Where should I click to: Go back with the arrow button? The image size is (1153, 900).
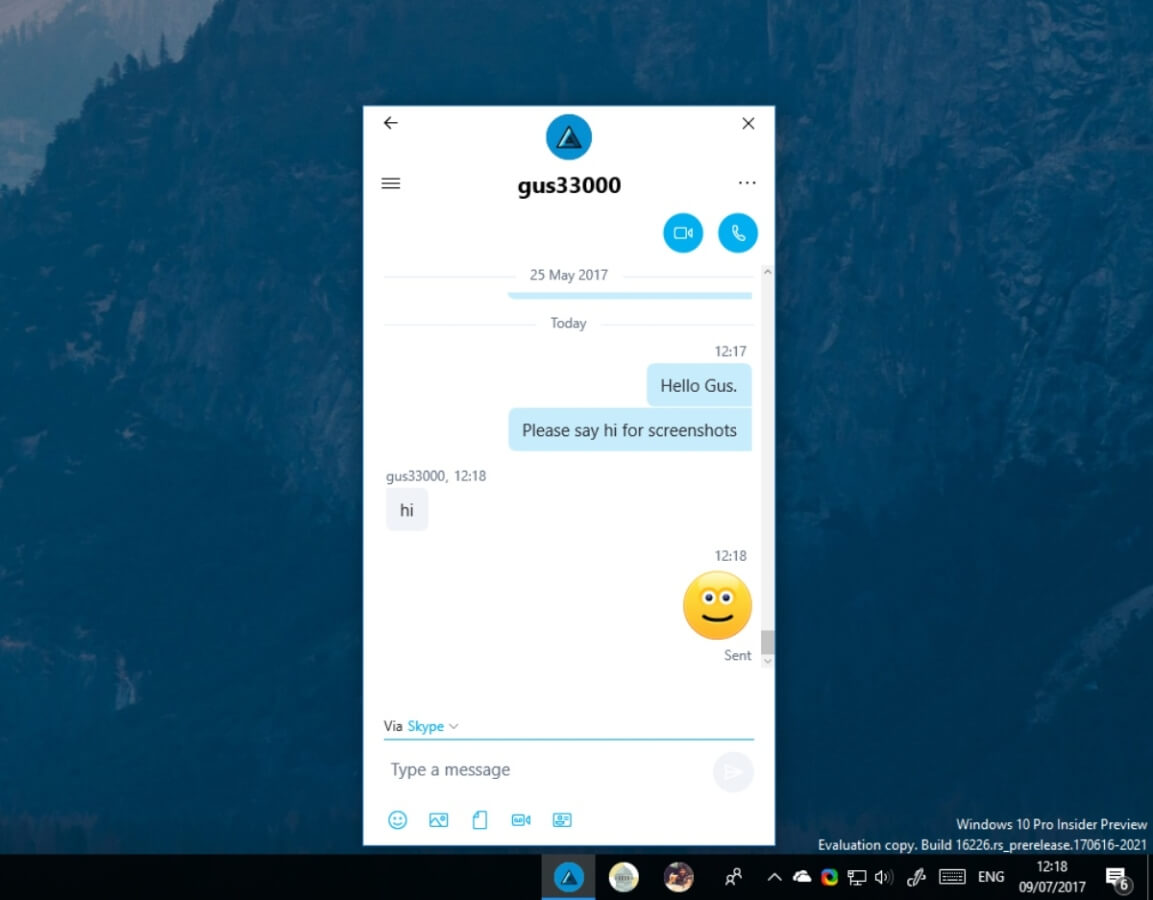click(390, 123)
